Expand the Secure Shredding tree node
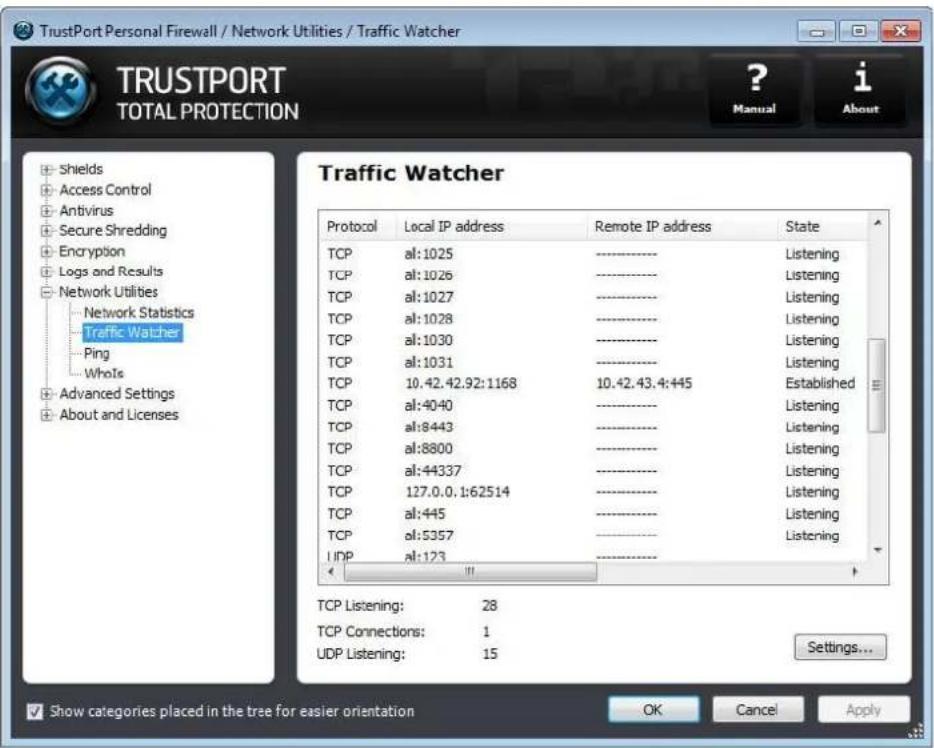Screen dimensions: 934x748 pos(46,230)
